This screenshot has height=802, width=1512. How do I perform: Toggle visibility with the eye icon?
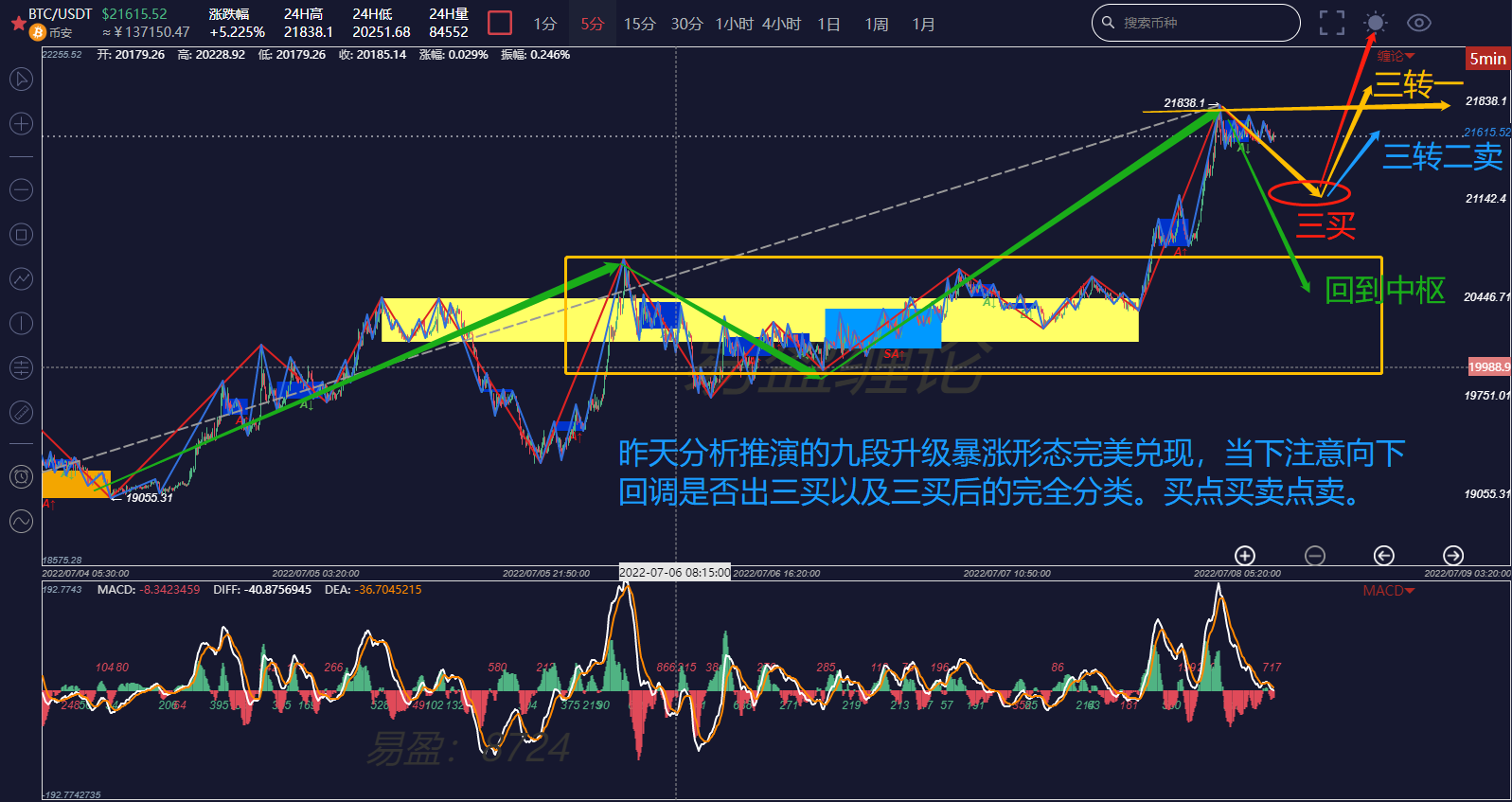point(1418,23)
